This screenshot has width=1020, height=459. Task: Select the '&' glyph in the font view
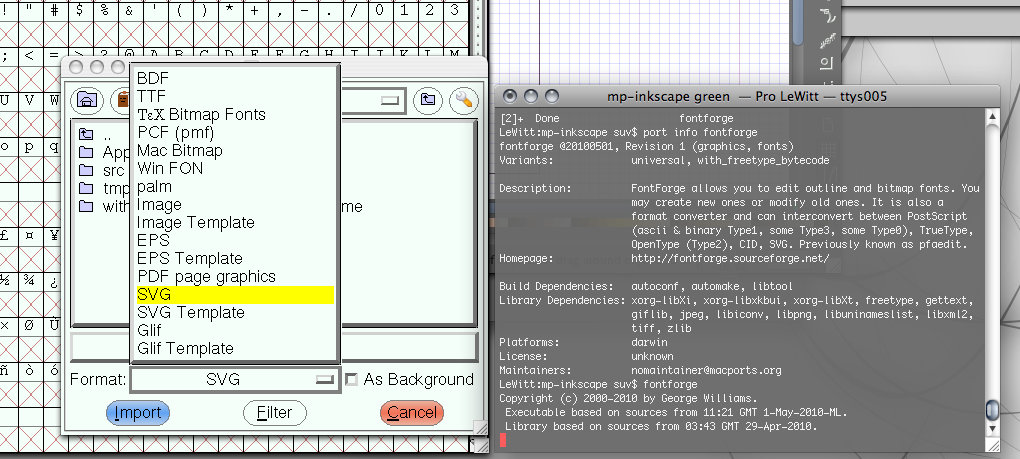(x=129, y=10)
